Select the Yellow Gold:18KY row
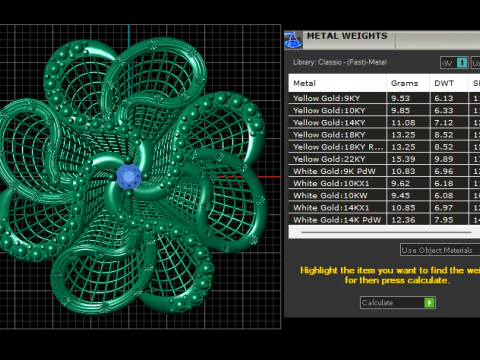This screenshot has height=360, width=480. [384, 135]
